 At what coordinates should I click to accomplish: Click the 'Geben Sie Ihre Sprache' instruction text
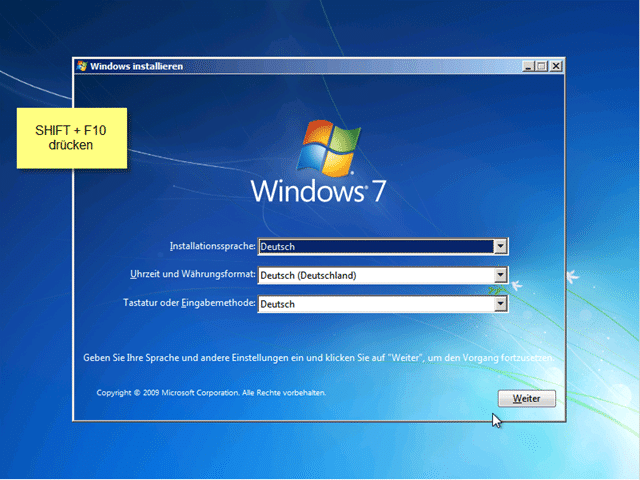pos(319,358)
